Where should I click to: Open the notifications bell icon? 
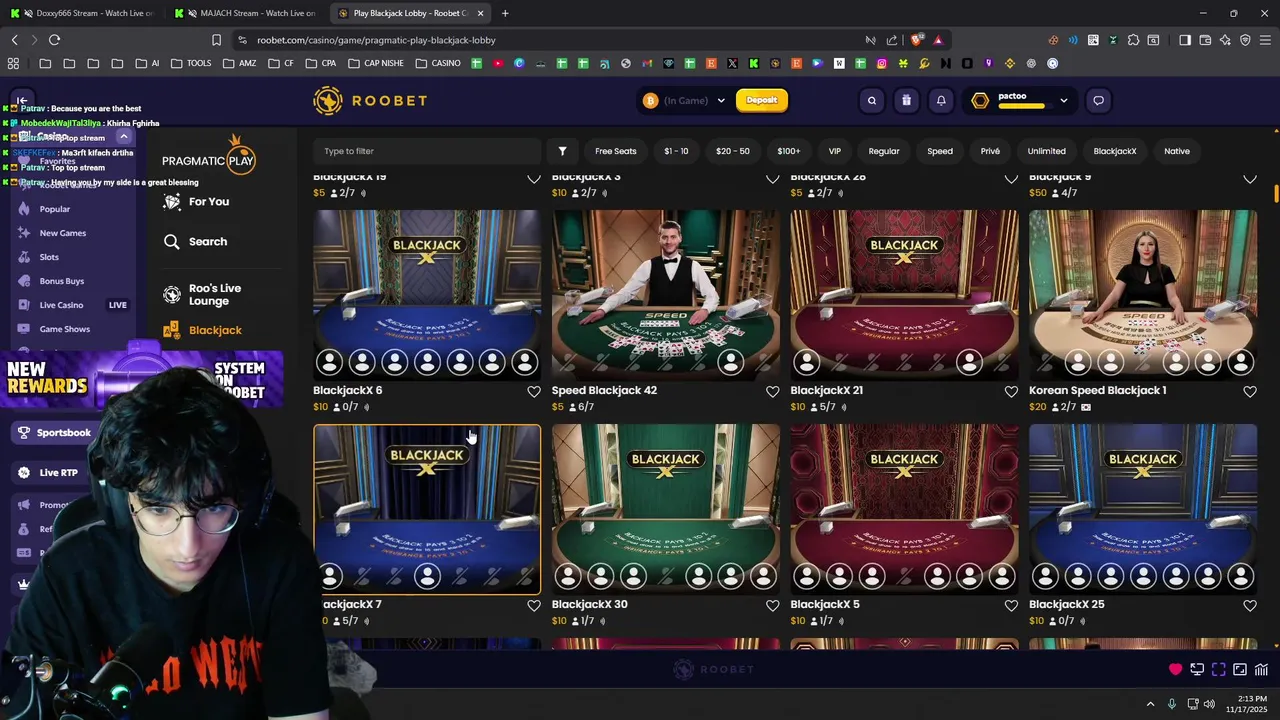(941, 100)
